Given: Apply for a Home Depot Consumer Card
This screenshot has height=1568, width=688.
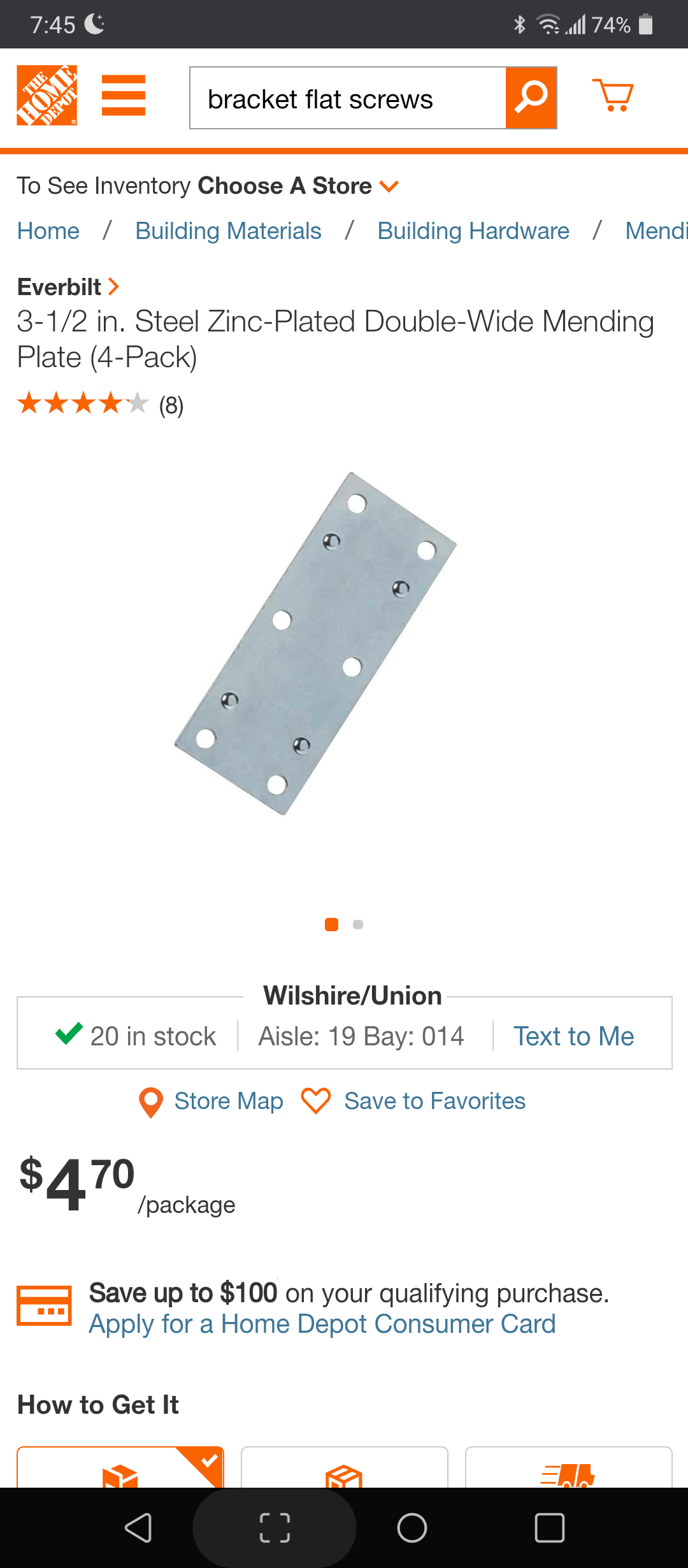Looking at the screenshot, I should pos(322,1325).
